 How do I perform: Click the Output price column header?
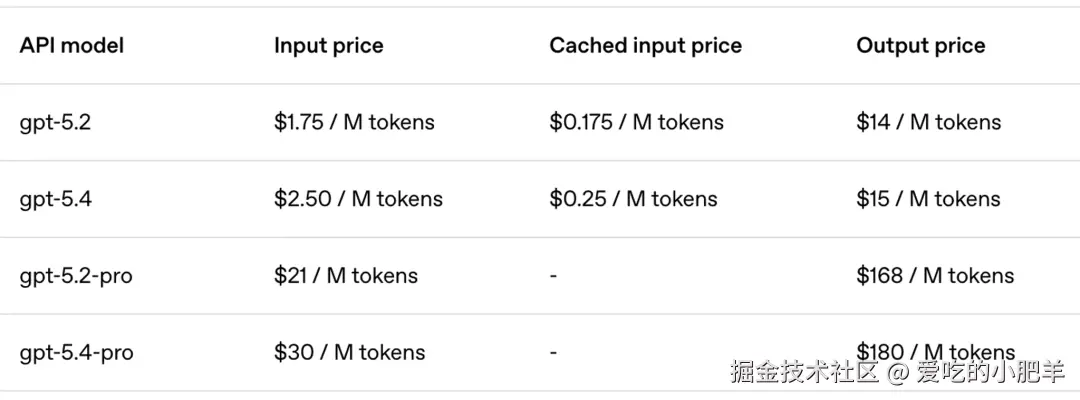[920, 46]
